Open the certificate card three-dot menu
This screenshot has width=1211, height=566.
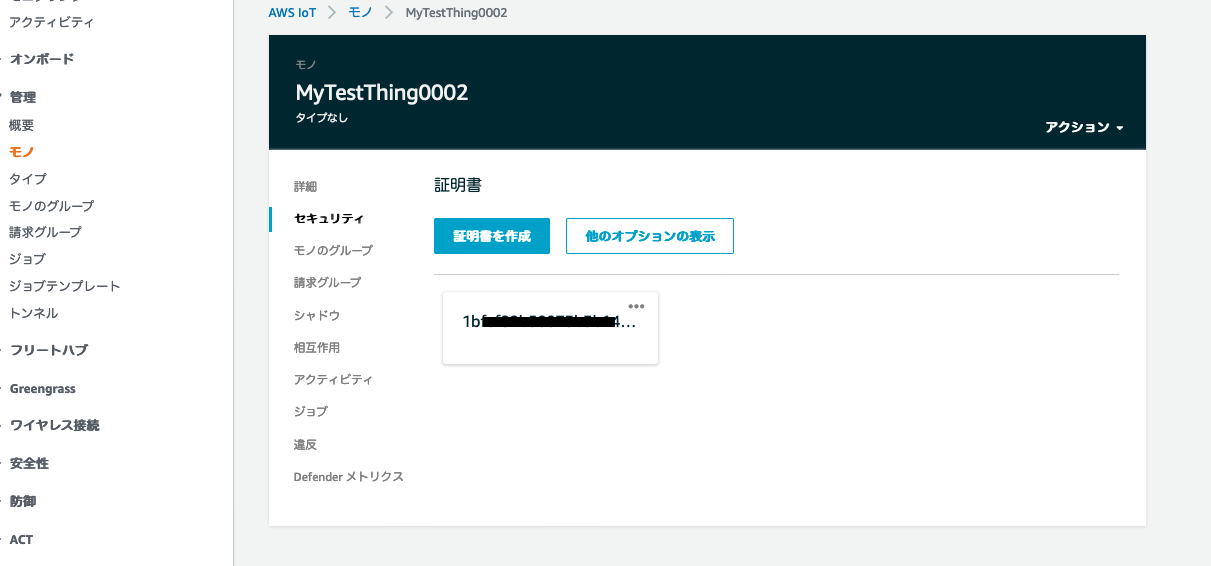(636, 306)
